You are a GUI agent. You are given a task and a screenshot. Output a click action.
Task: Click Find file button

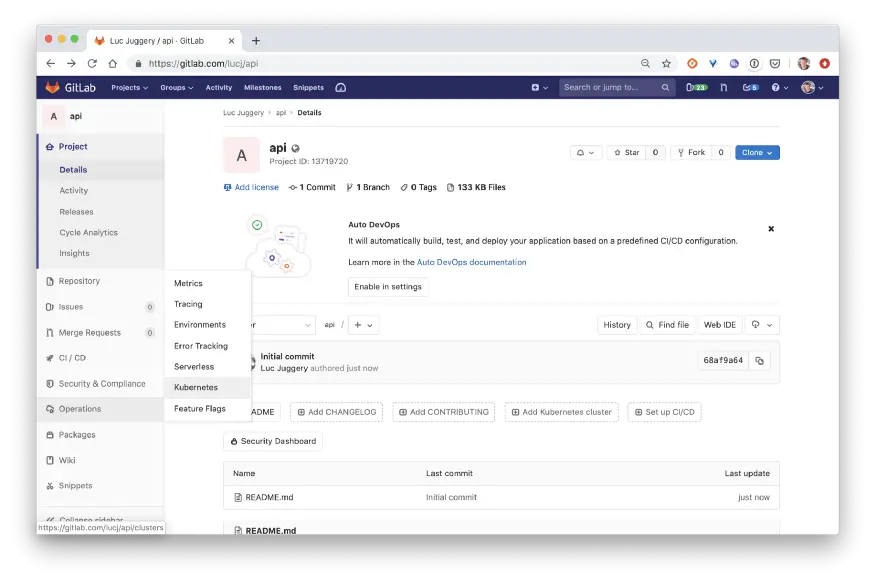667,325
